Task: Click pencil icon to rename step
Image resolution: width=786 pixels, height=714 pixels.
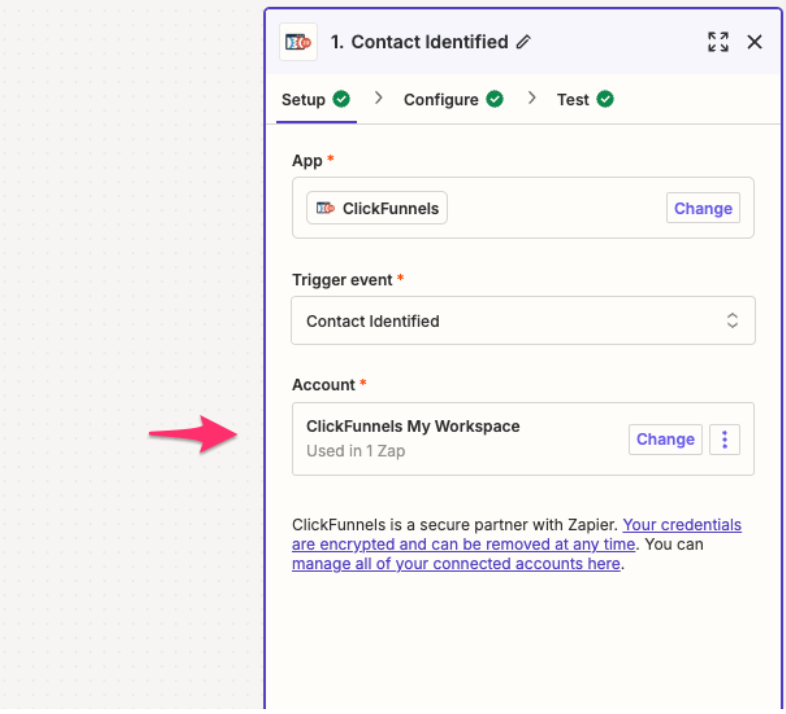Action: pos(524,42)
